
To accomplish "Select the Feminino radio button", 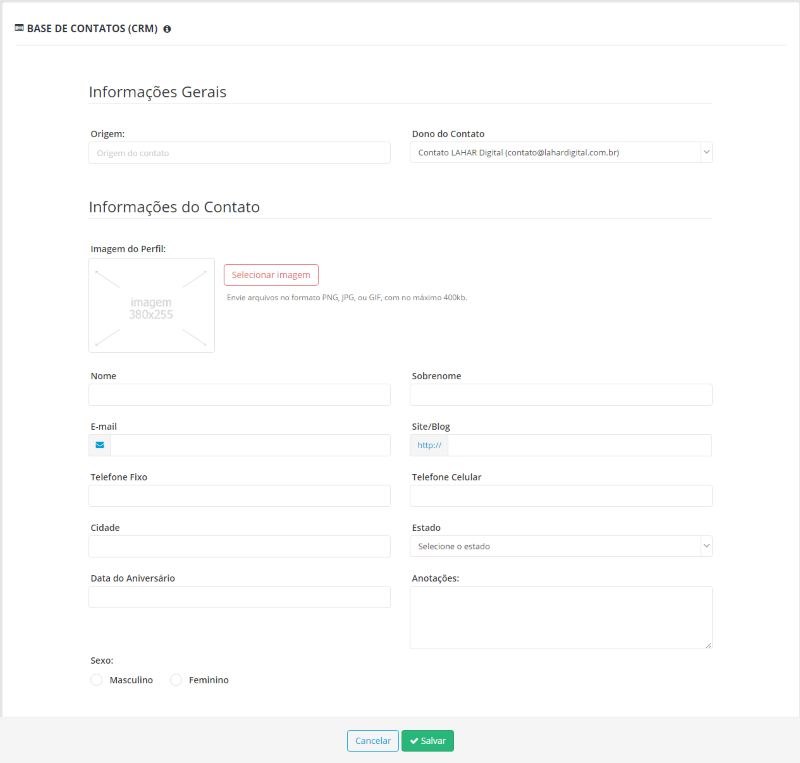I will pyautogui.click(x=176, y=680).
